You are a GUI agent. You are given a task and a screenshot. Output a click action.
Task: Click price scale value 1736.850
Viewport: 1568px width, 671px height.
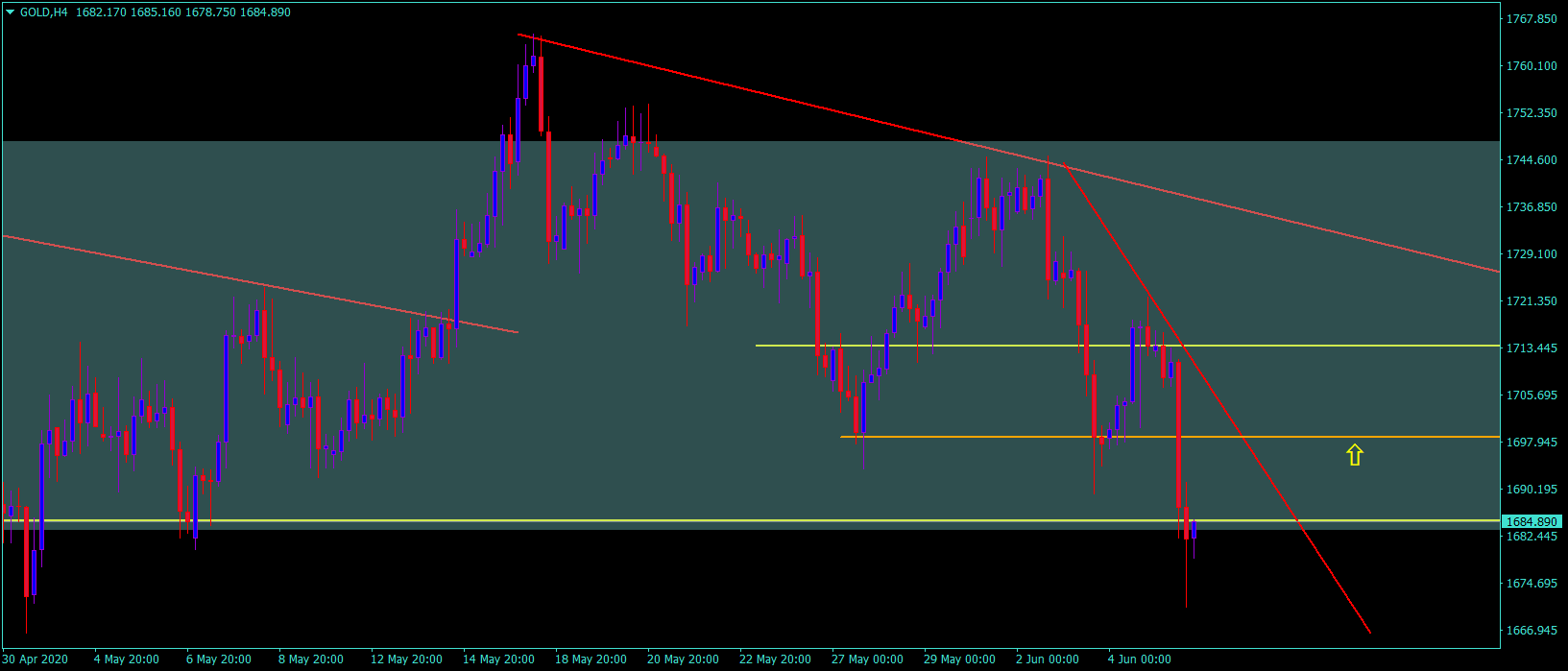point(1531,207)
